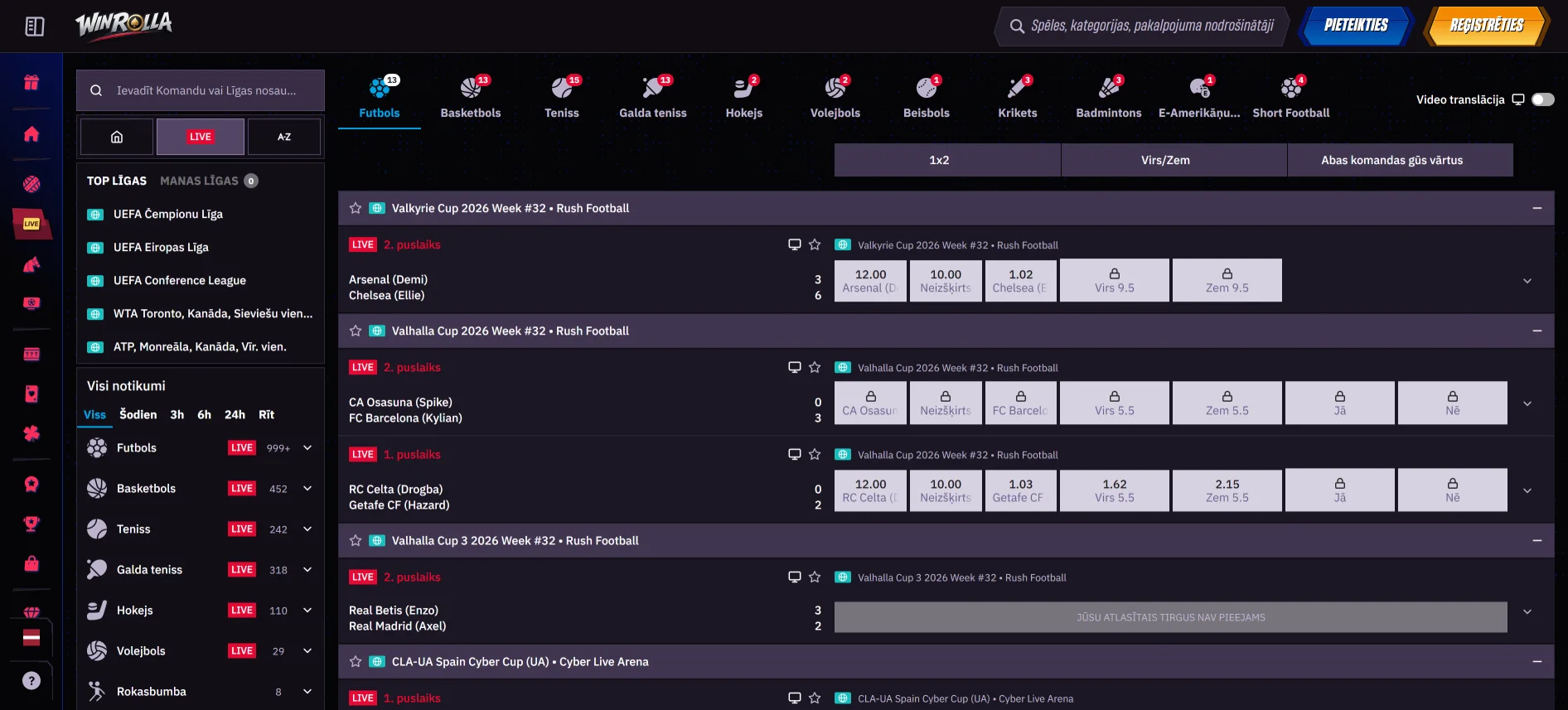Open the LIVE section sidebar icon

(31, 224)
